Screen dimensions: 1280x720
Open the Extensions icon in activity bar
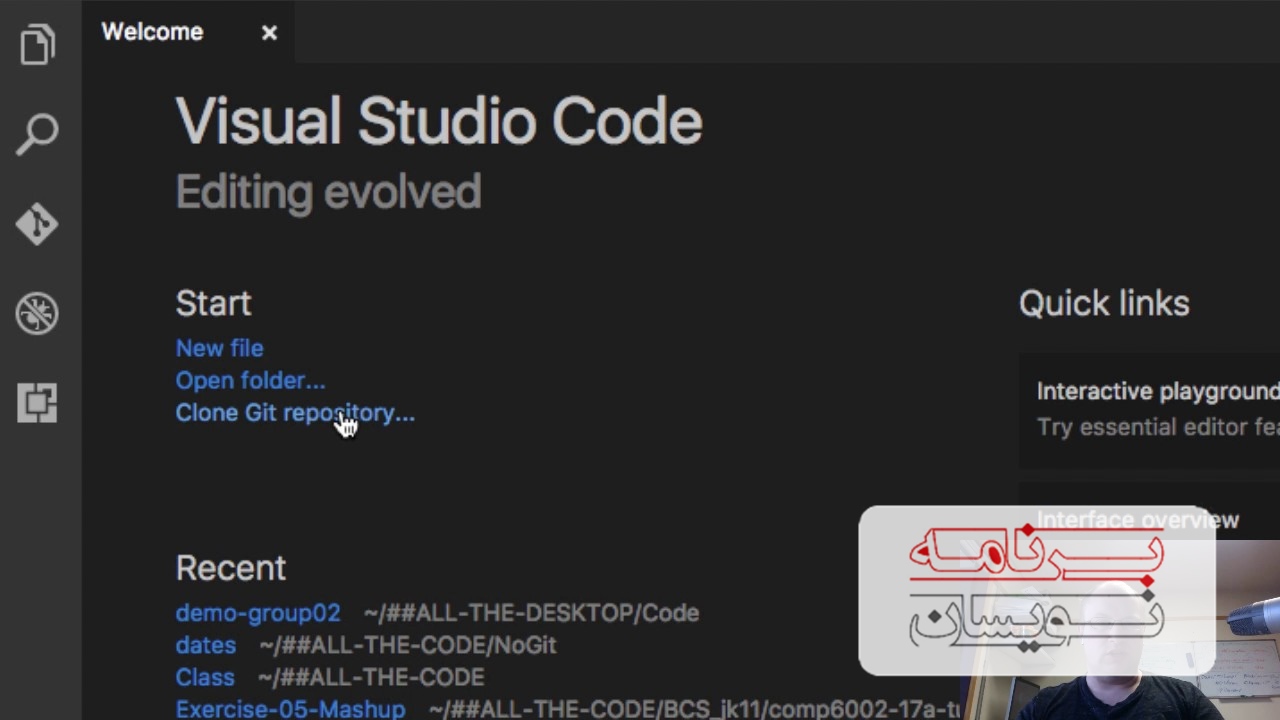(37, 403)
